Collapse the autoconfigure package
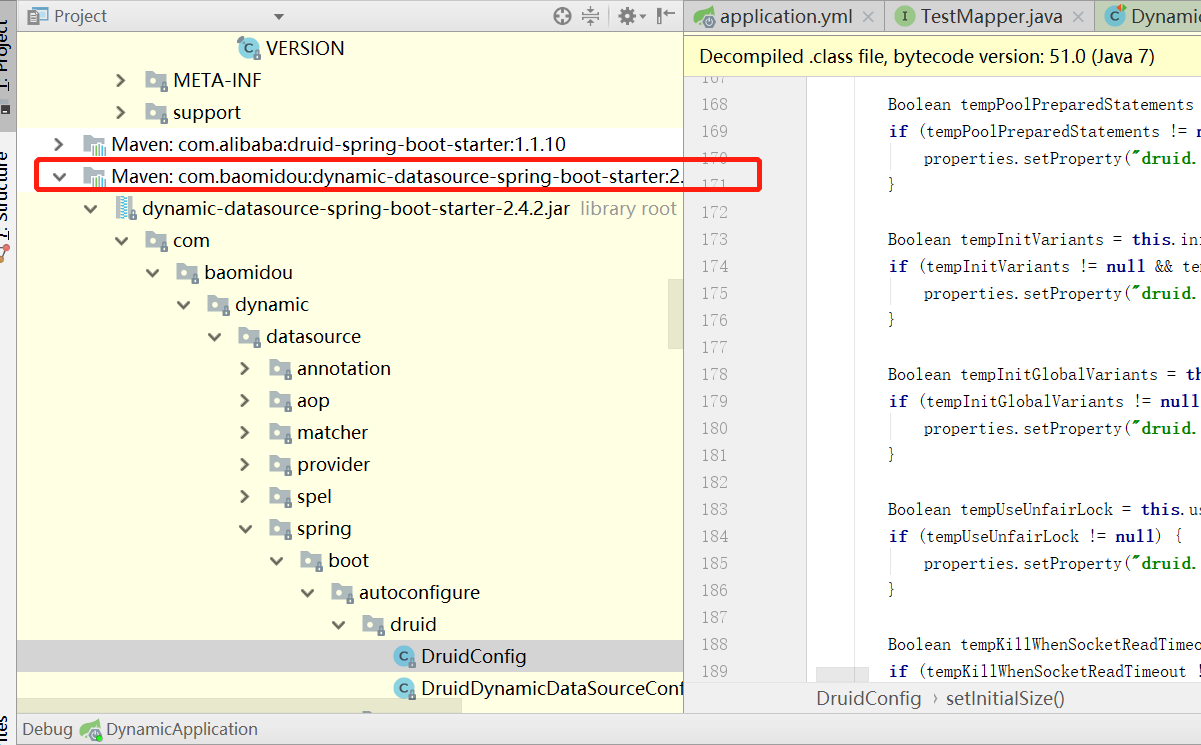1201x745 pixels. click(308, 592)
